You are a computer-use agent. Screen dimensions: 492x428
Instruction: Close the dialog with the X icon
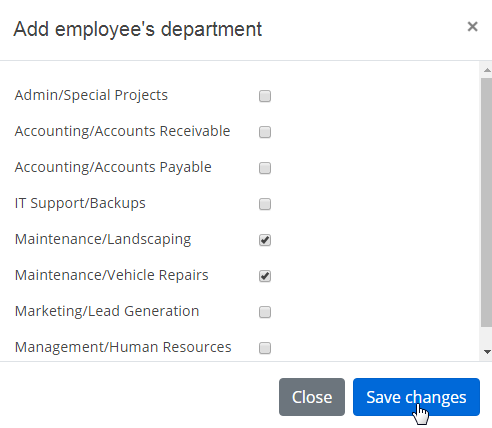pyautogui.click(x=472, y=27)
